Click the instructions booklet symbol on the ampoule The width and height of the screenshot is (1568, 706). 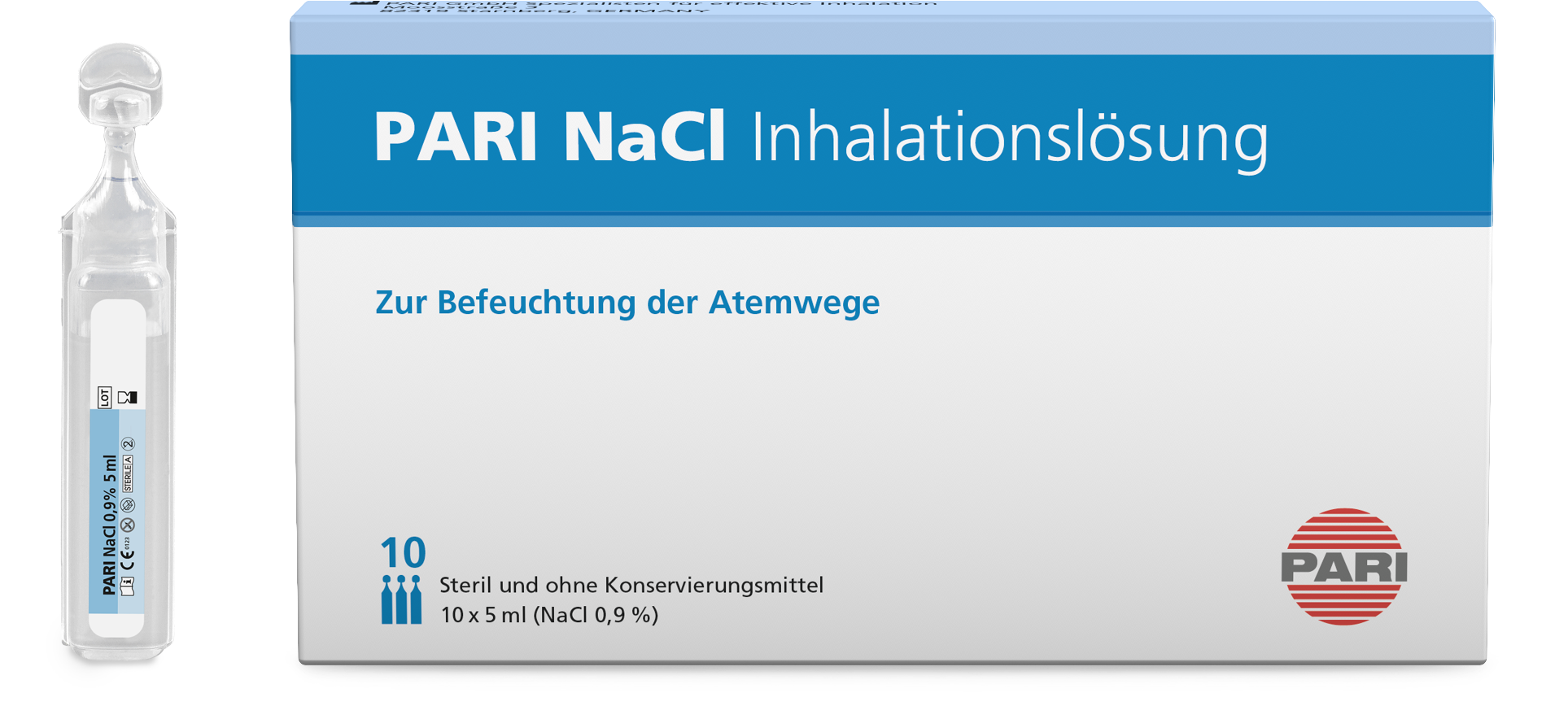click(128, 586)
